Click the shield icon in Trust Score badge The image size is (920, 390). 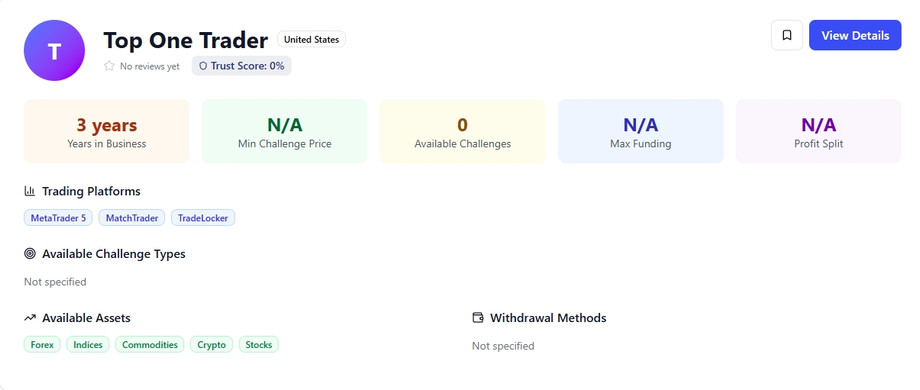point(203,66)
